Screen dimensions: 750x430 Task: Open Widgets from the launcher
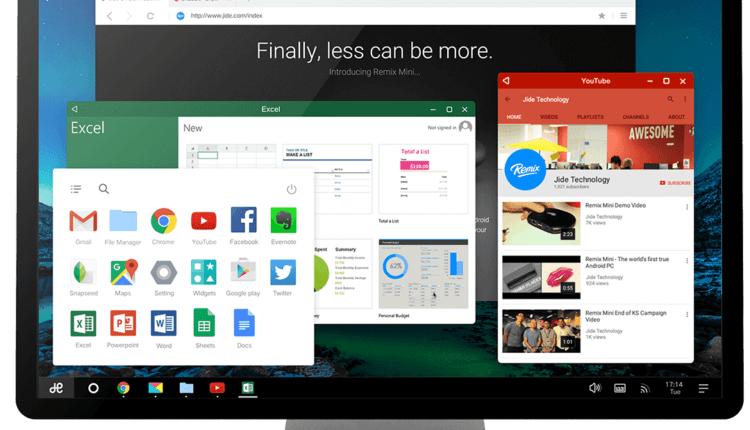(x=204, y=272)
